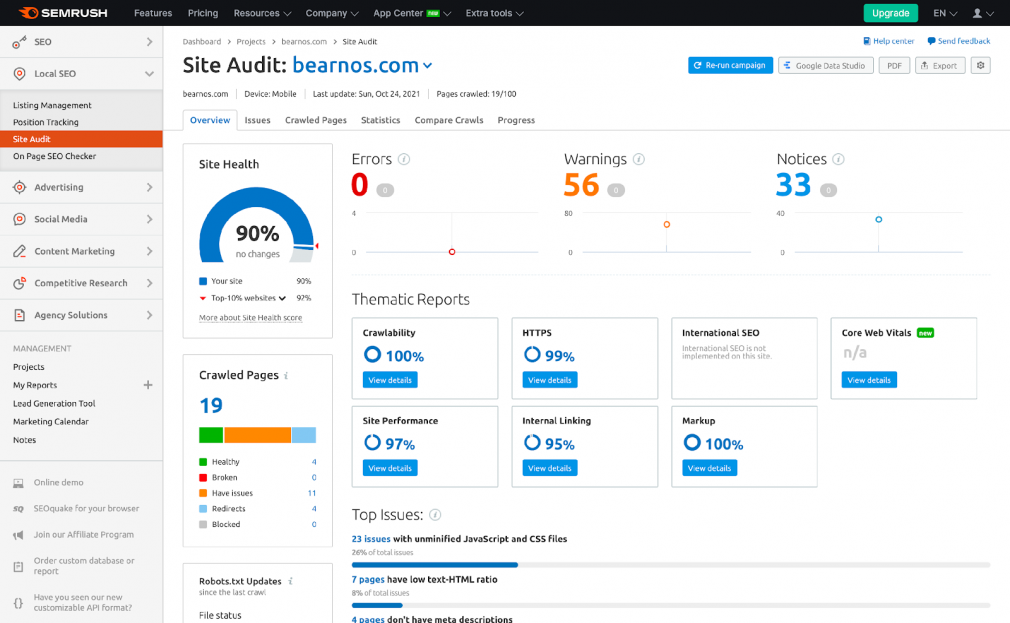Viewport: 1010px width, 623px height.
Task: Click the Local SEO pin icon
Action: point(19,73)
